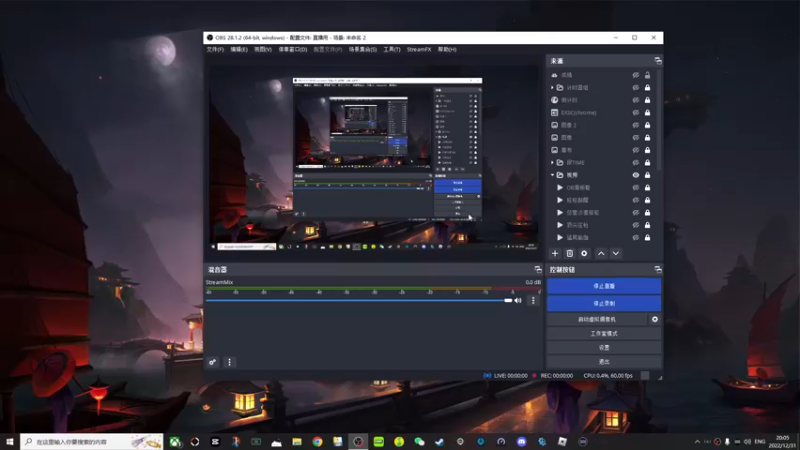Toggle visibility of the TIME folder
Screen dimensions: 800x450
tap(636, 163)
